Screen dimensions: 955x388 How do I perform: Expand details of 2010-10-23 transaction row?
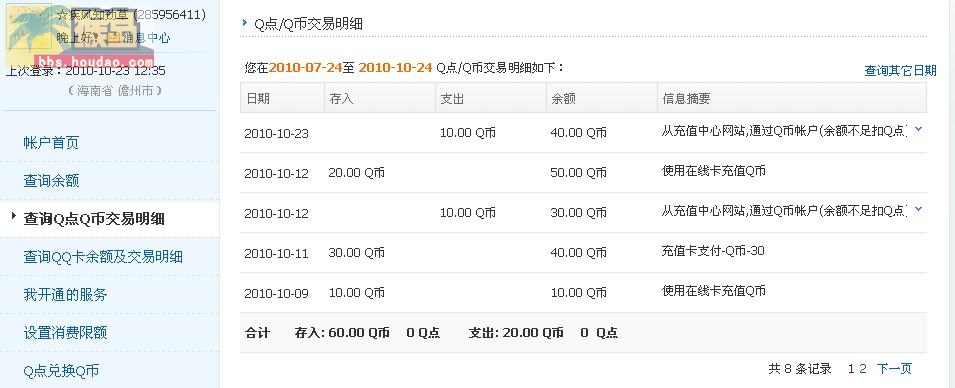pos(918,129)
